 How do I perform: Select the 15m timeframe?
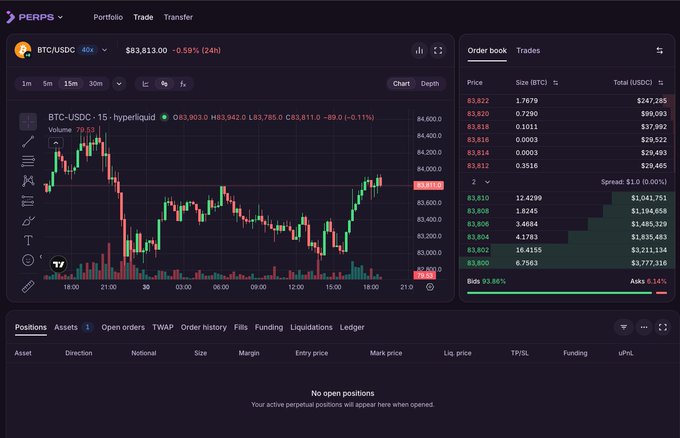point(71,84)
